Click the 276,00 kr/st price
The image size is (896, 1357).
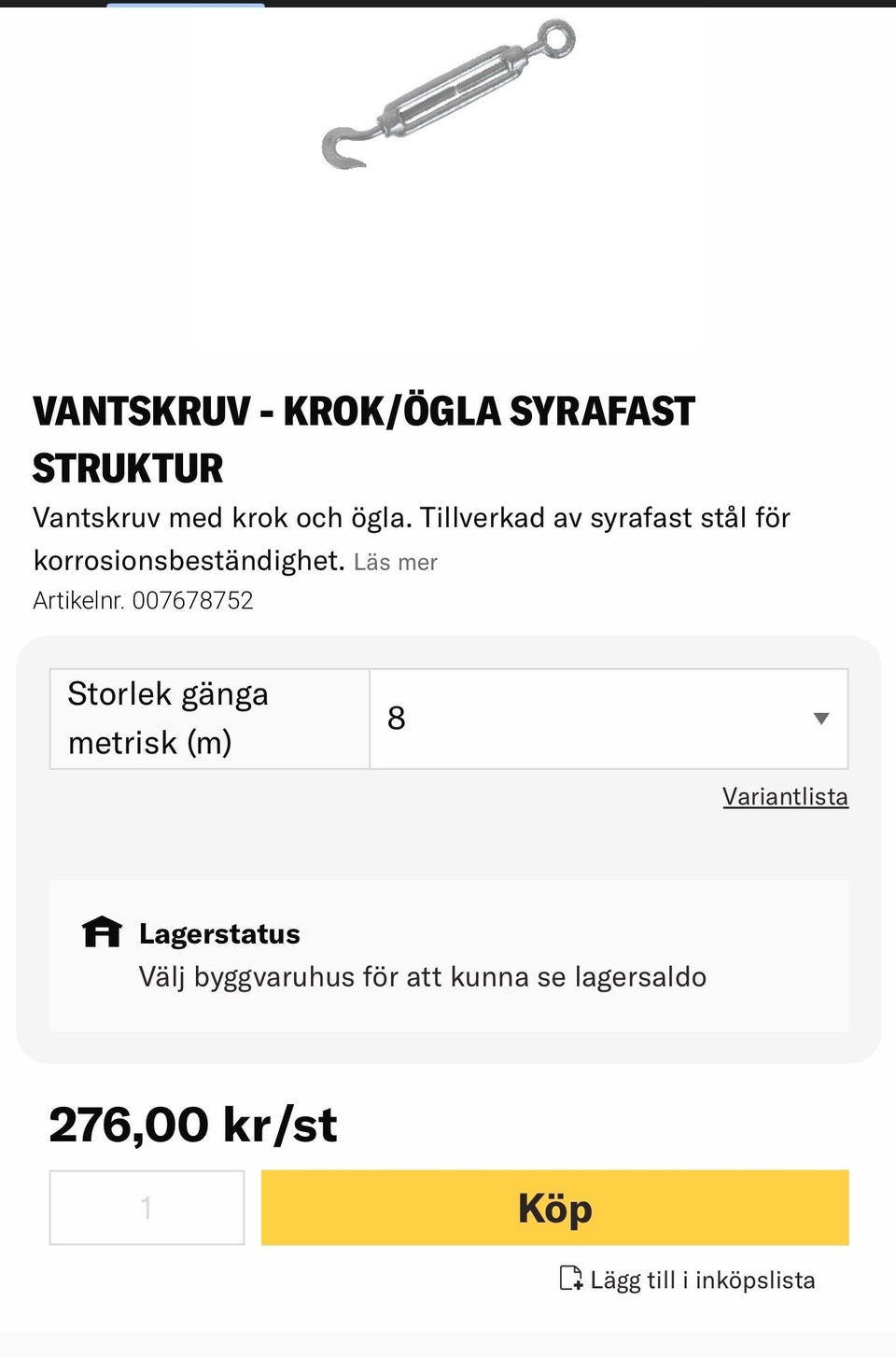192,1125
